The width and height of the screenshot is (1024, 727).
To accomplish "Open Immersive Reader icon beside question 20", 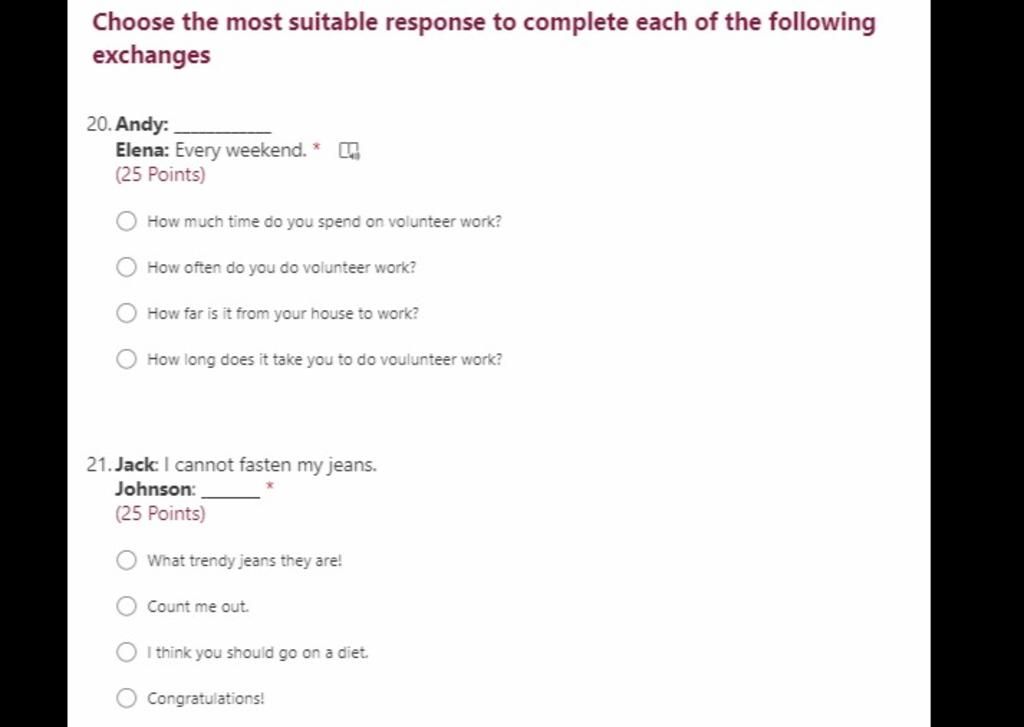I will click(x=349, y=151).
